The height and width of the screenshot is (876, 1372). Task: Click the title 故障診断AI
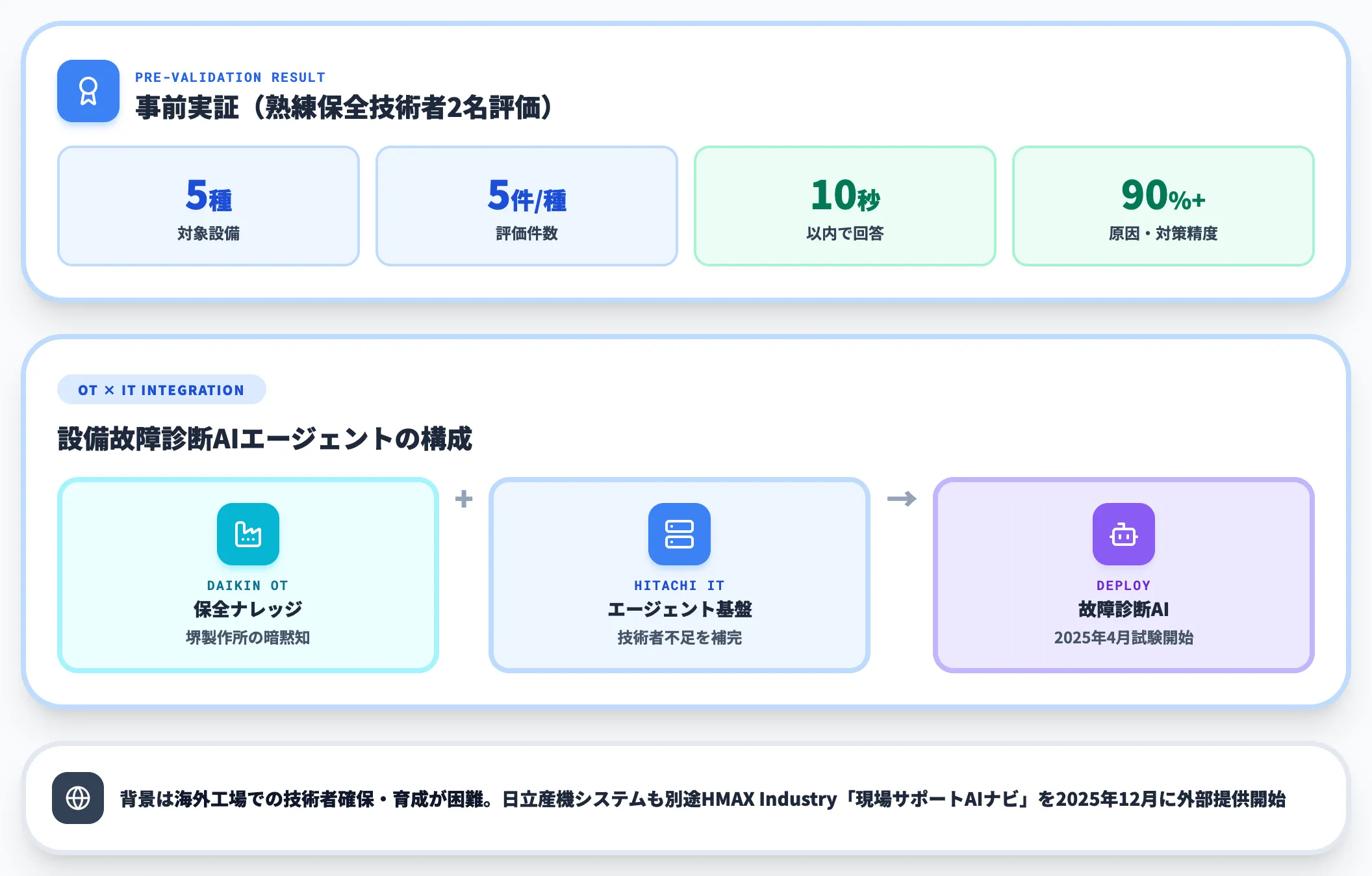pyautogui.click(x=1124, y=610)
